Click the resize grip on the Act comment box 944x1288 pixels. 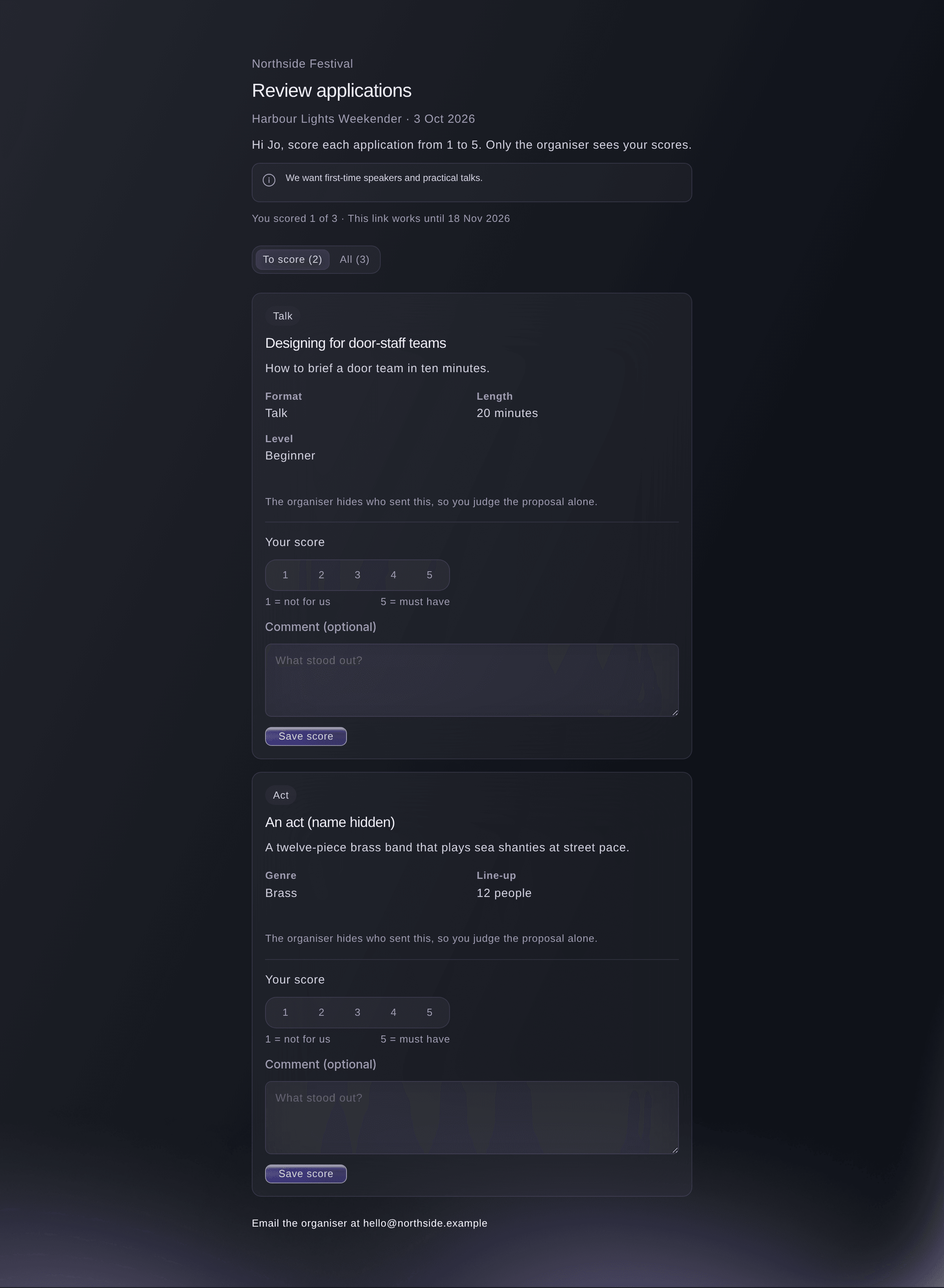click(675, 1150)
